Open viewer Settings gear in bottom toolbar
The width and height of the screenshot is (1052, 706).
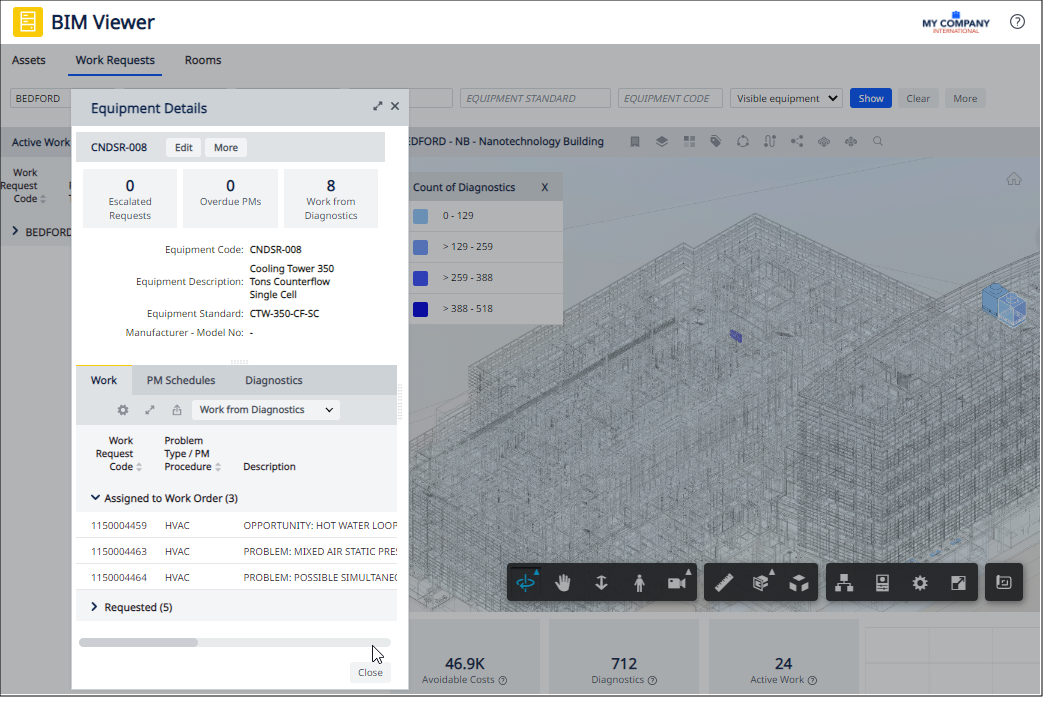(x=921, y=585)
